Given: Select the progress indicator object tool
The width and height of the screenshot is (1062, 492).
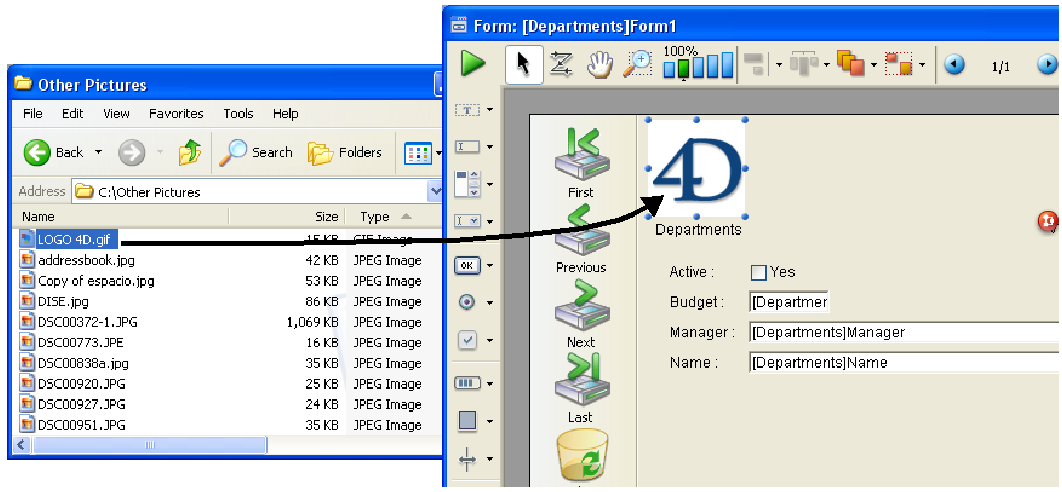Looking at the screenshot, I should point(467,384).
